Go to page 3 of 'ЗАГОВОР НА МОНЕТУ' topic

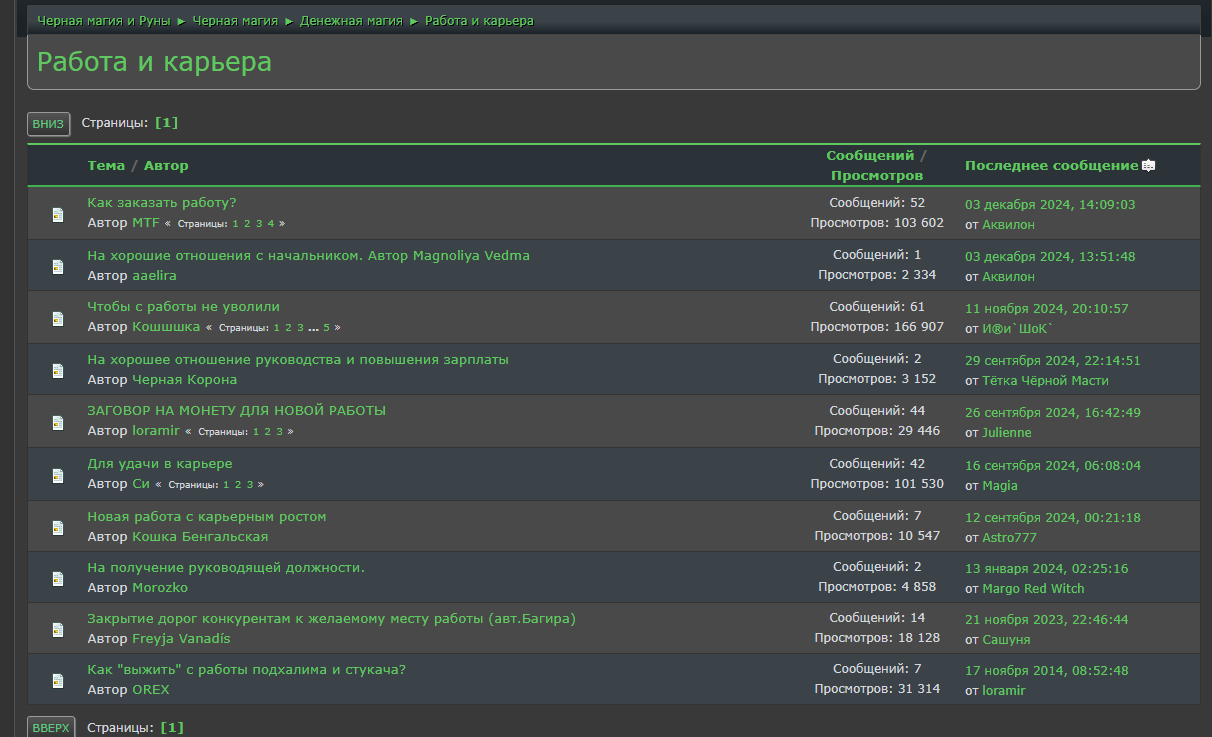pos(280,432)
